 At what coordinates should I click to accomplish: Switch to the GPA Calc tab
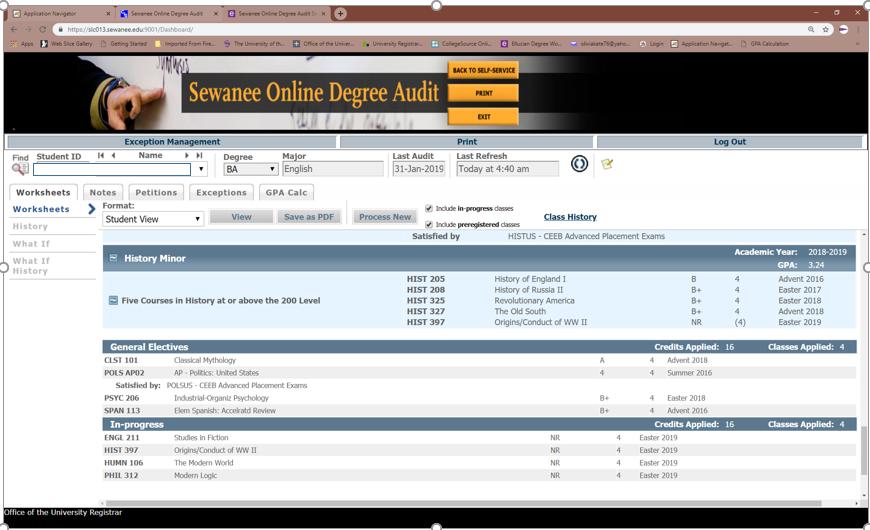click(x=287, y=192)
